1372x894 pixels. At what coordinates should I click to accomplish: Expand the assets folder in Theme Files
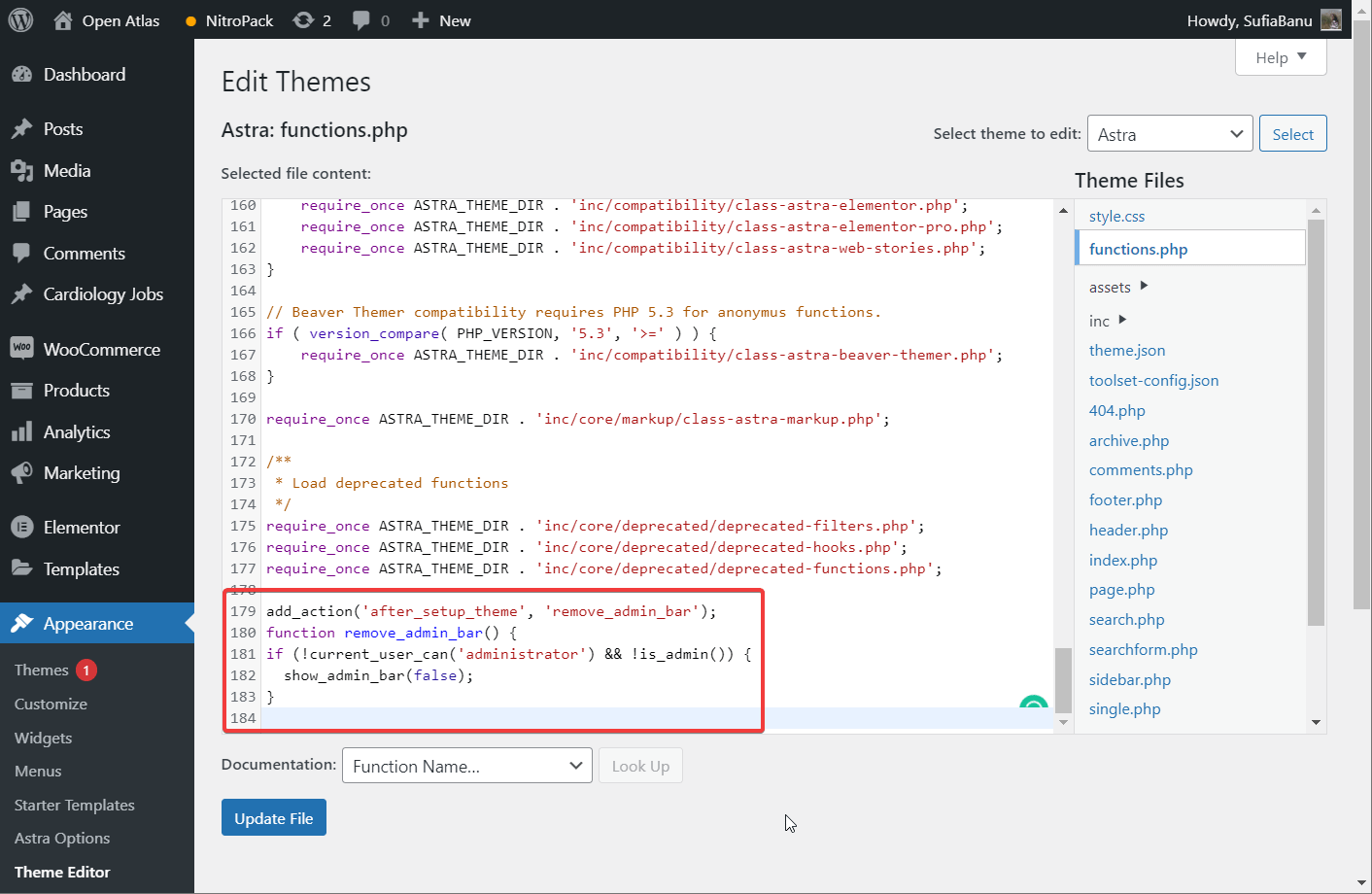click(1111, 287)
